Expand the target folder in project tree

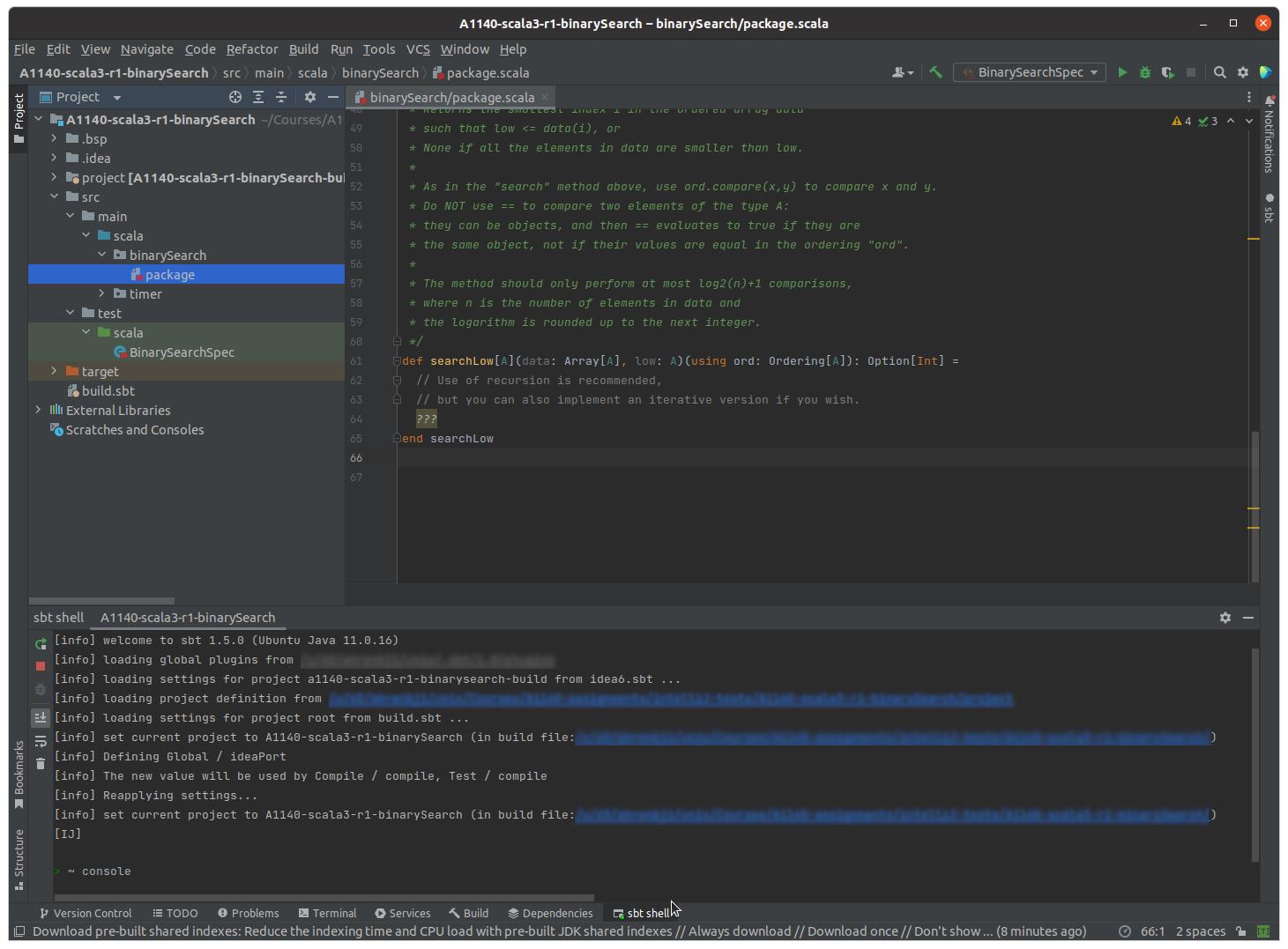click(x=55, y=371)
